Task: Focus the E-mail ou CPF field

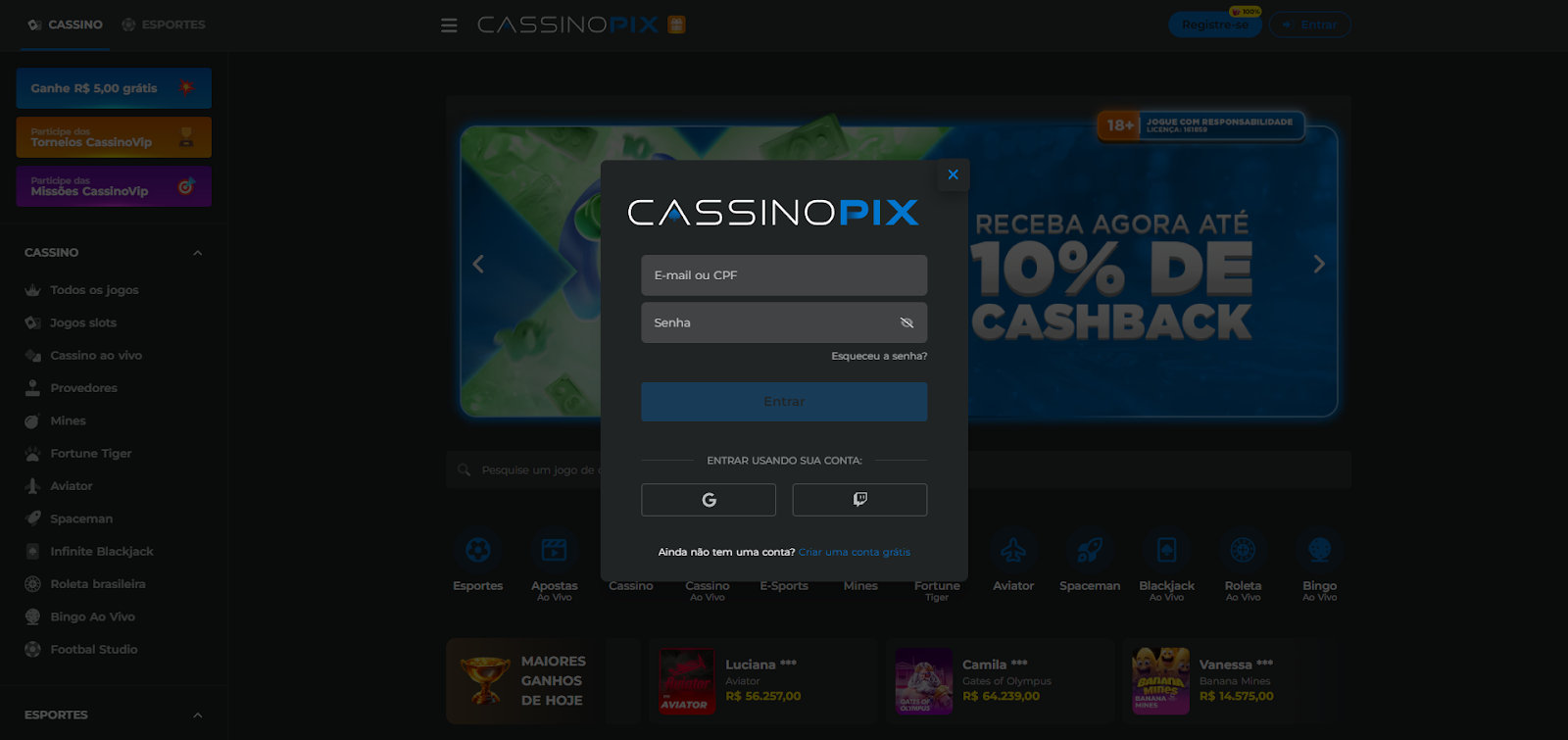Action: point(784,275)
